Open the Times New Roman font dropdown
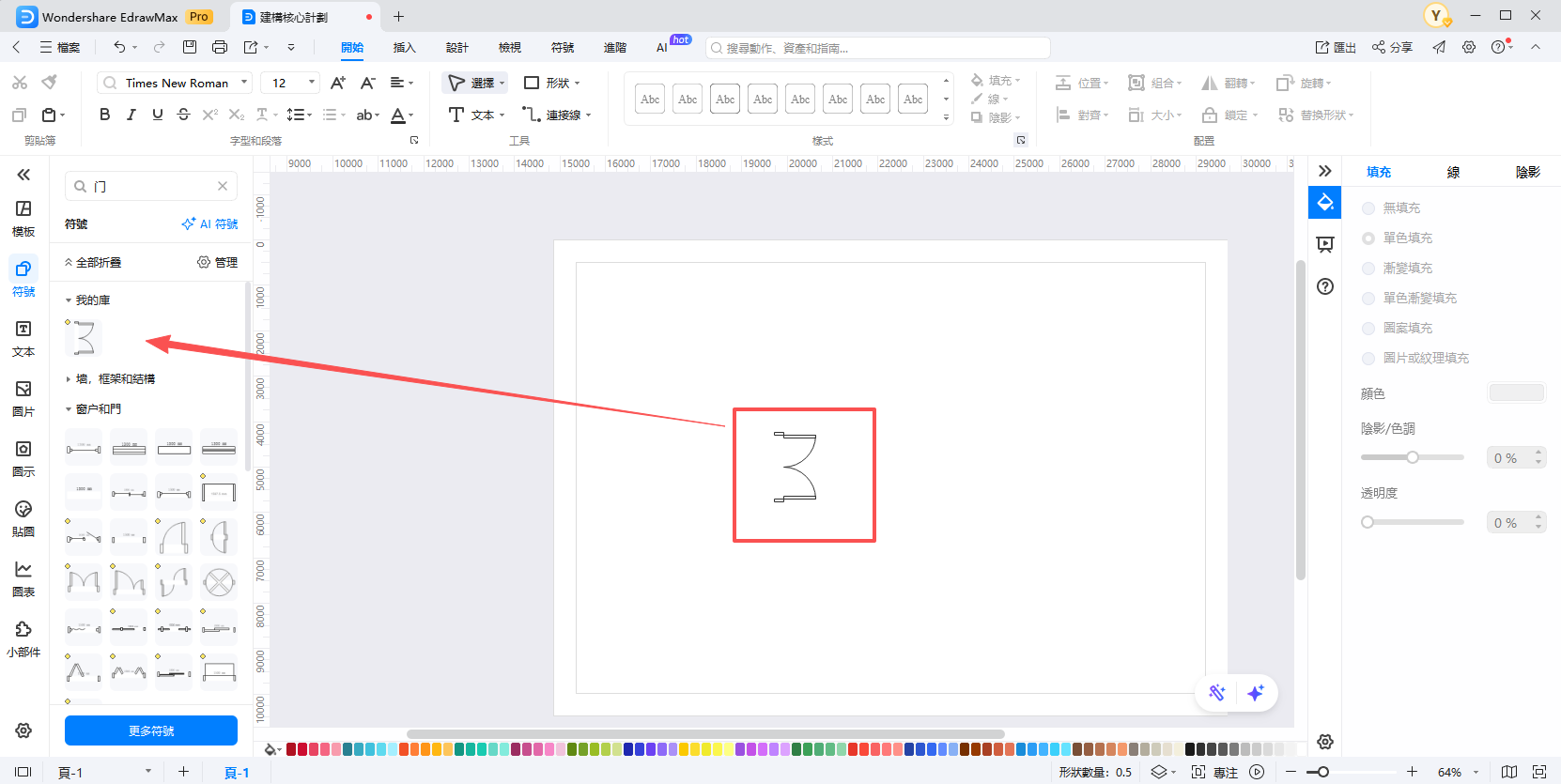Image resolution: width=1561 pixels, height=784 pixels. click(x=175, y=83)
